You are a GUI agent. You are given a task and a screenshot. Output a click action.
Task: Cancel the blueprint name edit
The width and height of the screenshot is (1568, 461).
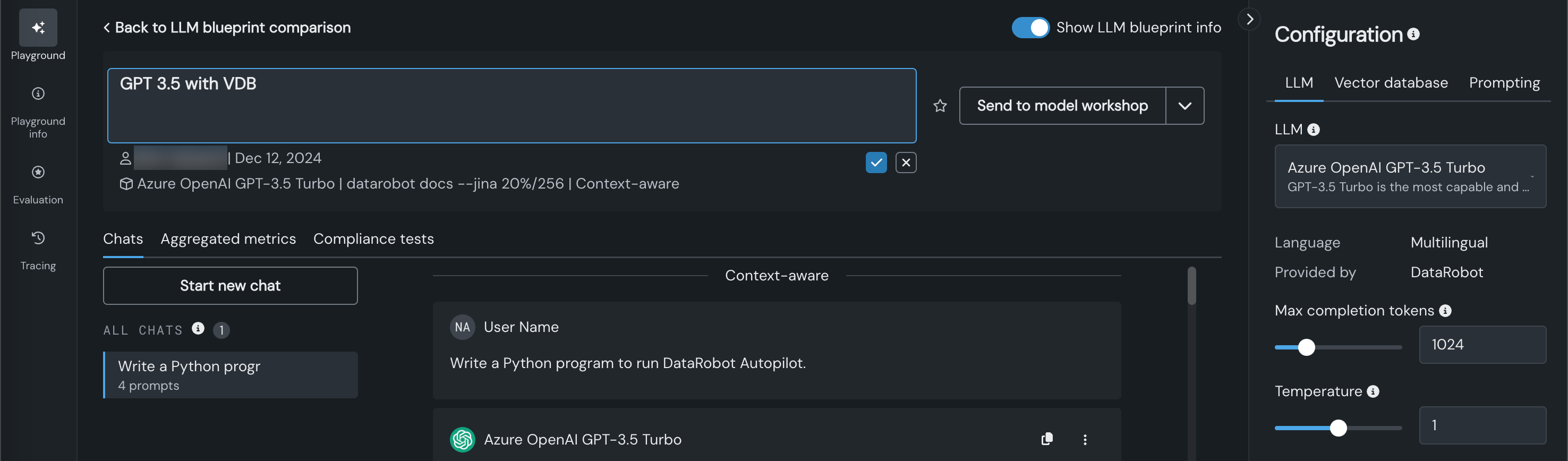[x=906, y=163]
